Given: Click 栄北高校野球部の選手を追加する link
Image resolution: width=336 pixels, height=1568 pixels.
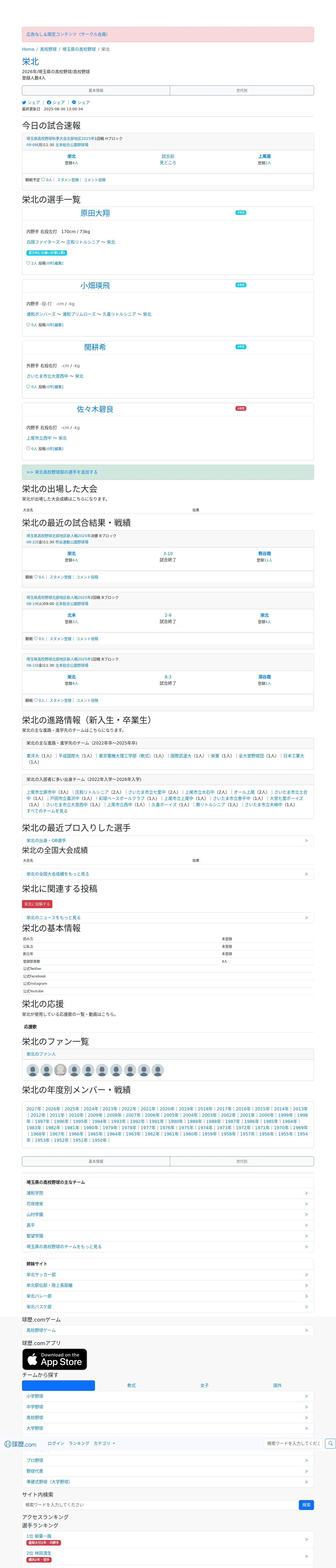Looking at the screenshot, I should 61,472.
